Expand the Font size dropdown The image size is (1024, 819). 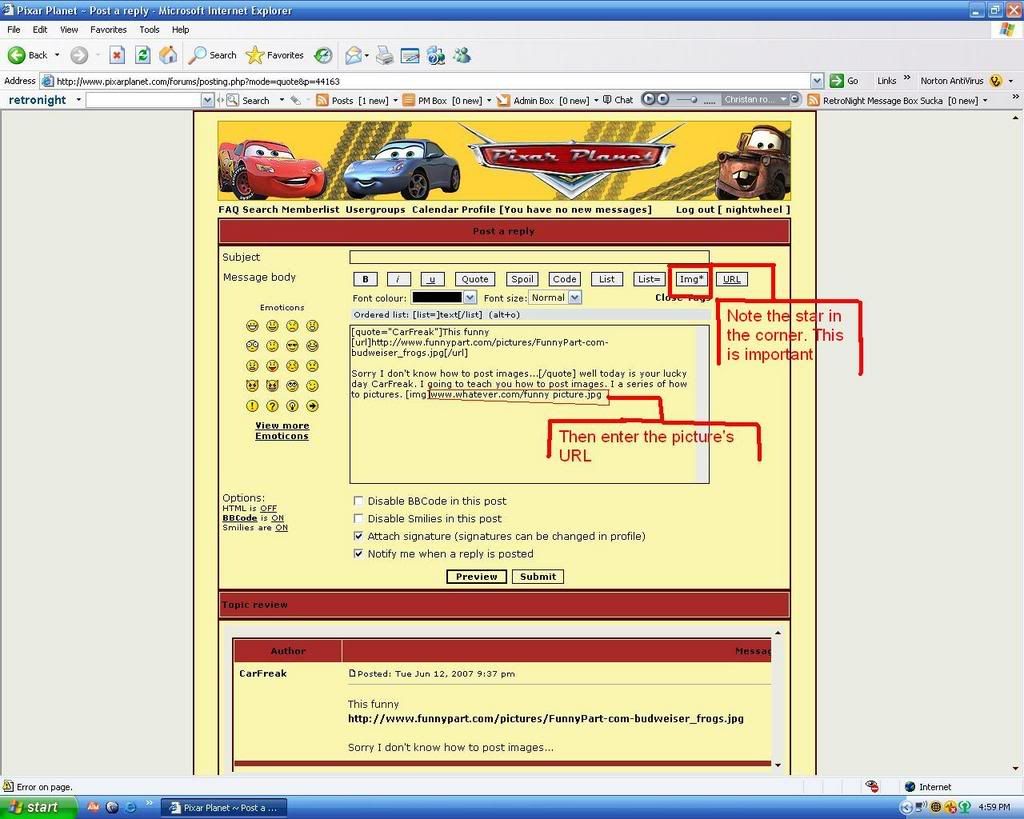[x=574, y=298]
